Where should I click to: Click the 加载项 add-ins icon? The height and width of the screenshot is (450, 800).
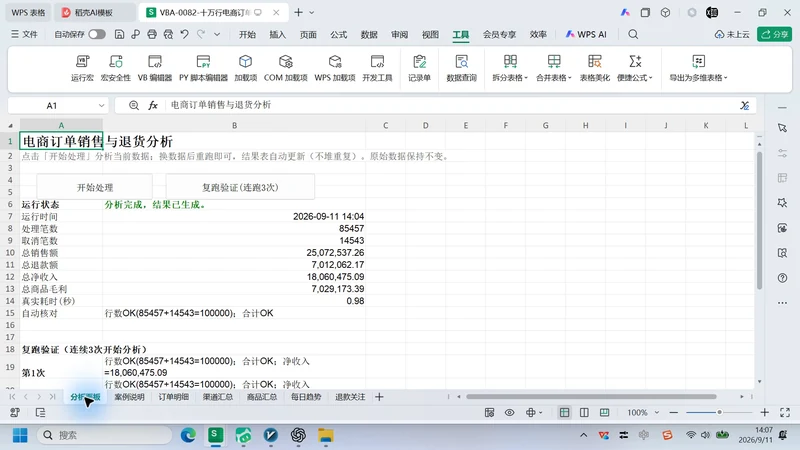coord(245,68)
